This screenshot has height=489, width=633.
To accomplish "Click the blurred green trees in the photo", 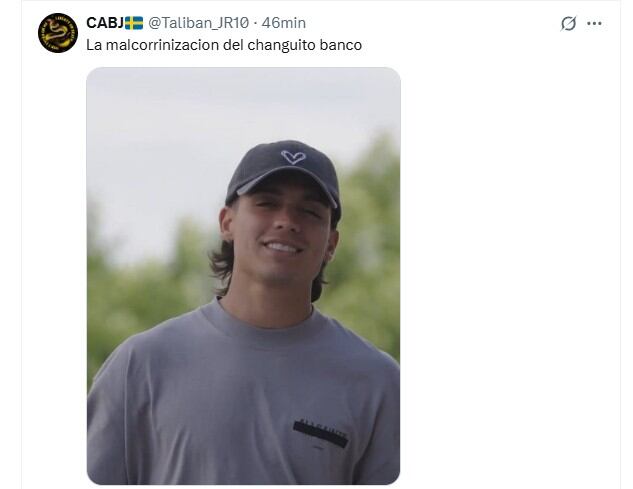I will pos(367,250).
